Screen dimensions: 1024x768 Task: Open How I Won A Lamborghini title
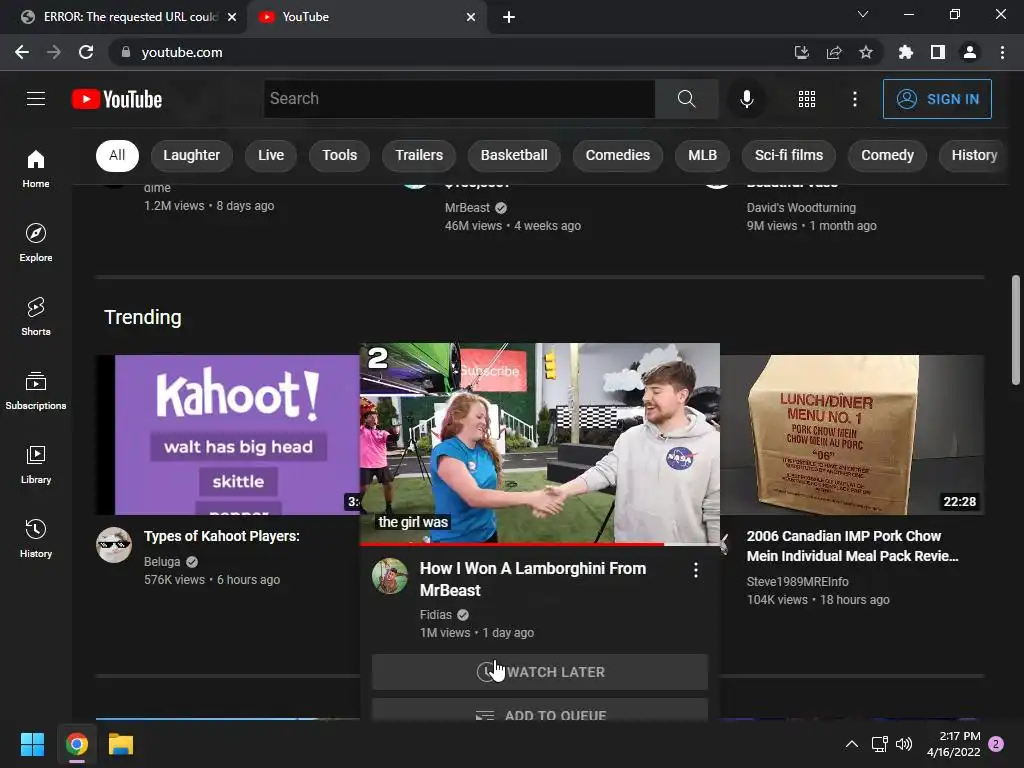pyautogui.click(x=533, y=579)
